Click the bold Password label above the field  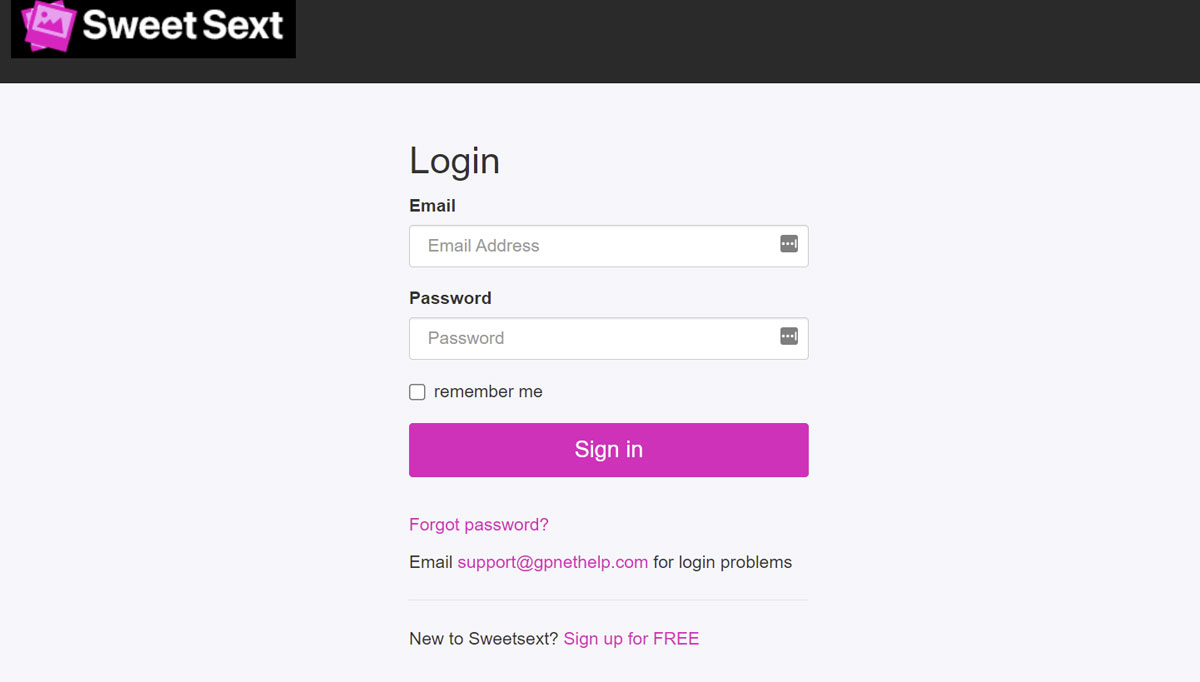(450, 298)
